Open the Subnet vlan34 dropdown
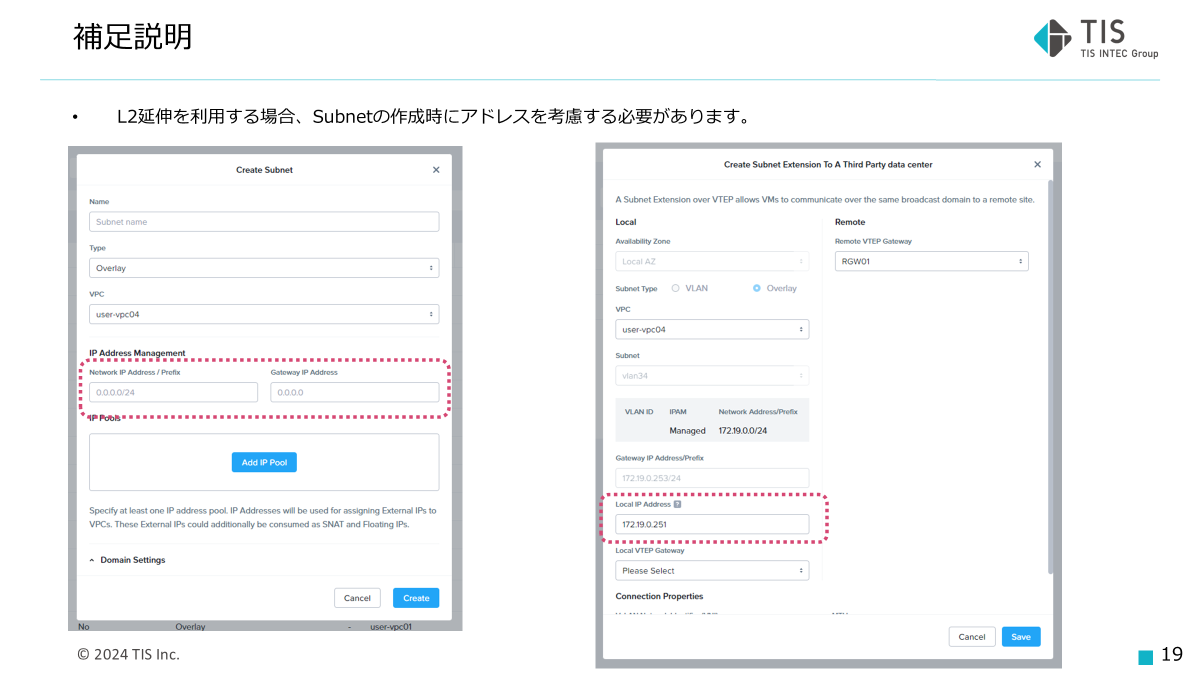This screenshot has height=675, width=1200. pos(712,376)
